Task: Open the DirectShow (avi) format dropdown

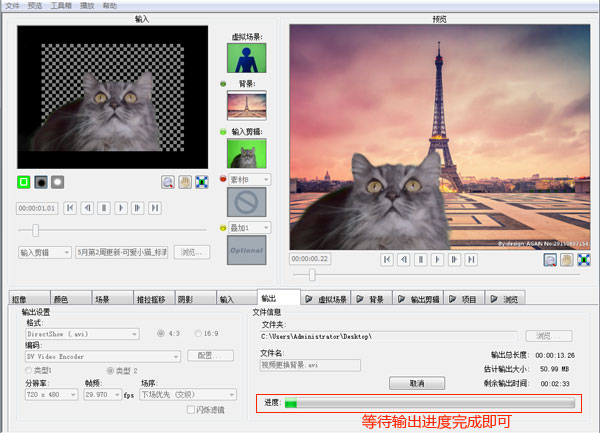Action: (82, 334)
